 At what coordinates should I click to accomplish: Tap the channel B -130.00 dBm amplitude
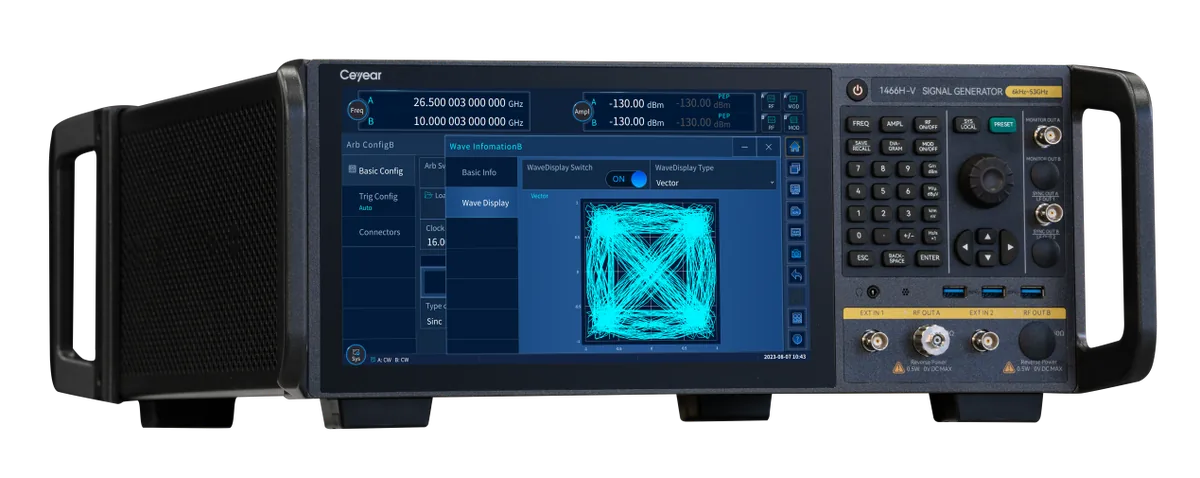click(636, 122)
